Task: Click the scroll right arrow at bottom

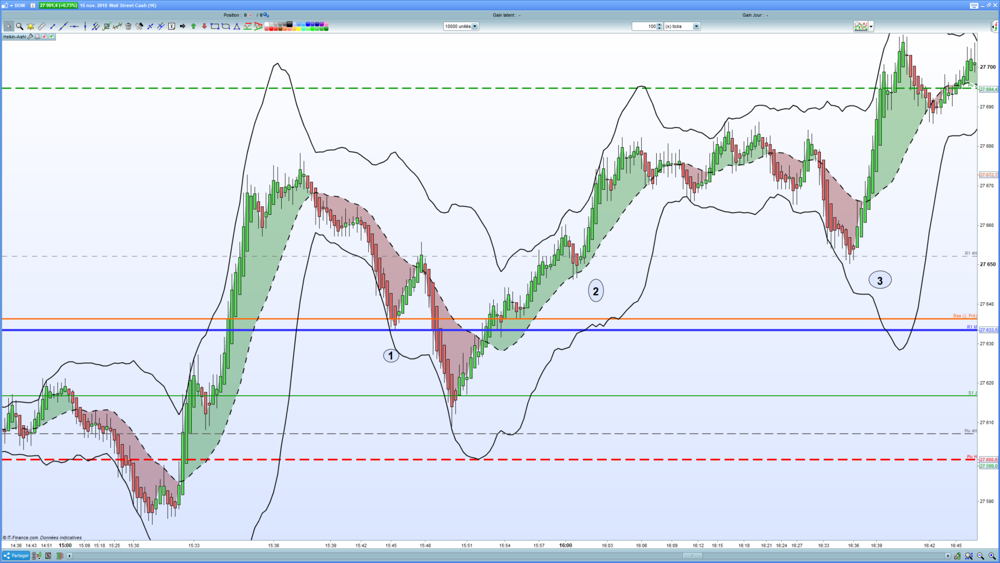Action: (x=947, y=556)
